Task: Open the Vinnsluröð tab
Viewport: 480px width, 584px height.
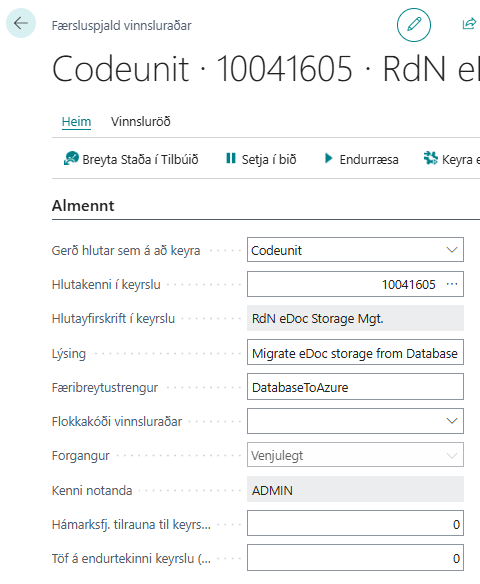Action: tap(140, 121)
